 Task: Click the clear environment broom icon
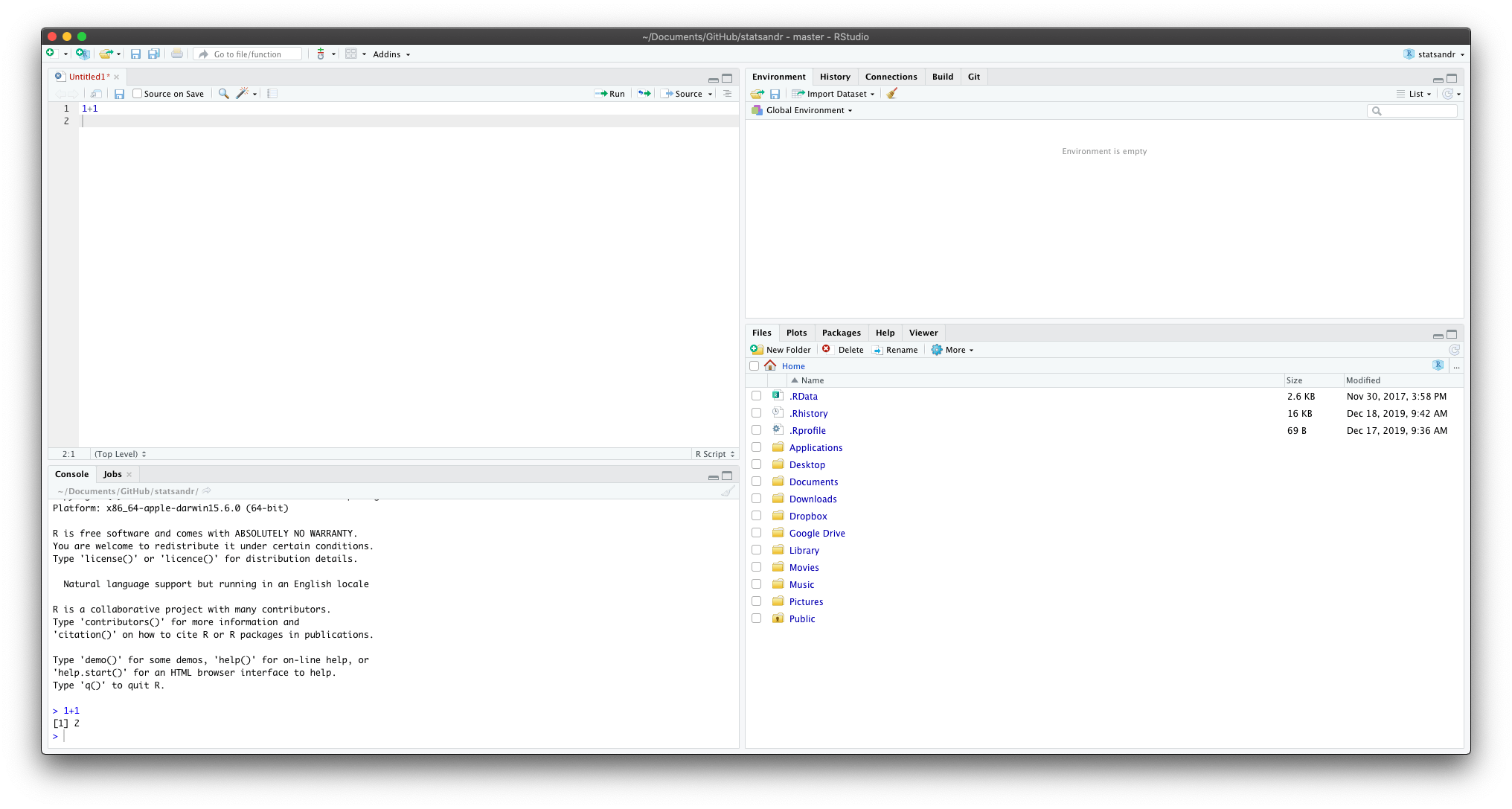(892, 94)
